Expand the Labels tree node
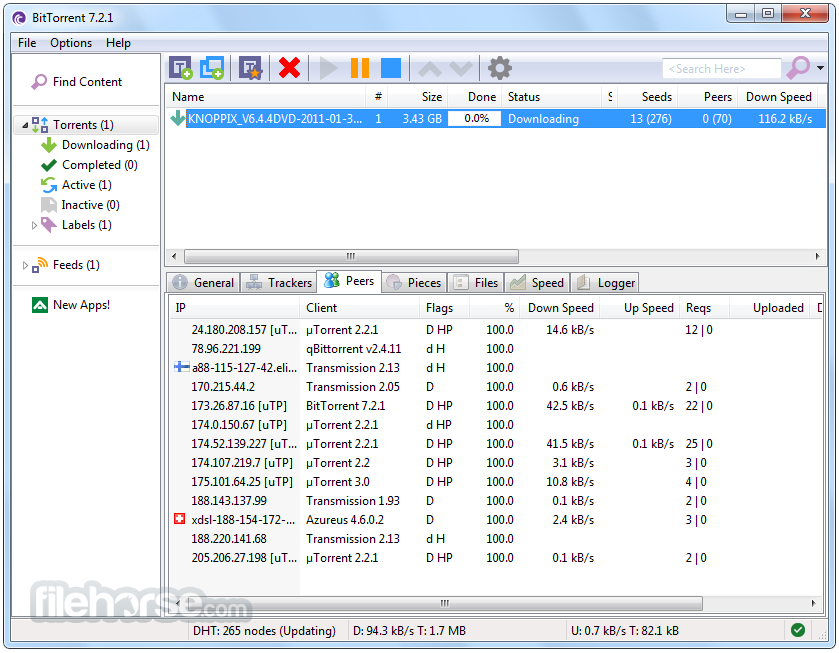Viewport: 839px width, 653px height. (34, 225)
